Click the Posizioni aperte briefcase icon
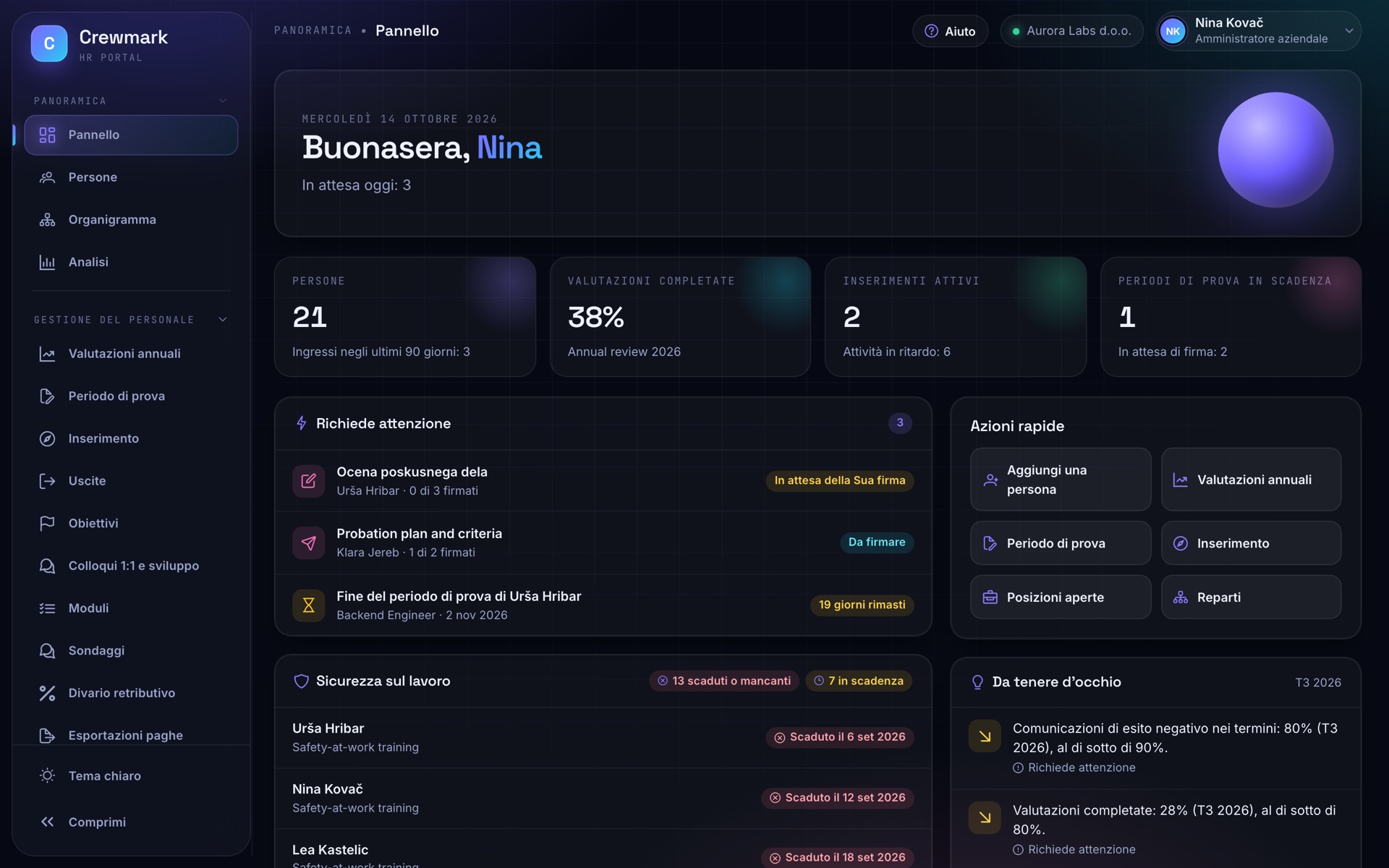 coord(990,597)
